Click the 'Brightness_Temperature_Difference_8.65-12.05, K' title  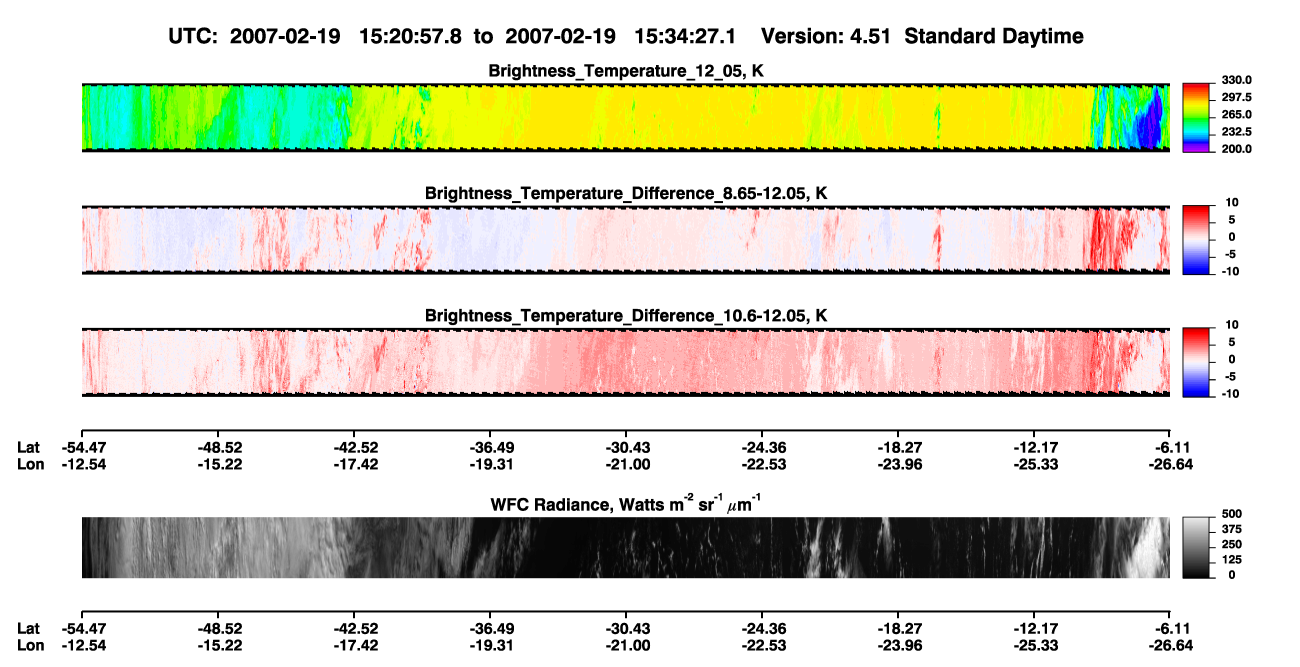click(627, 193)
